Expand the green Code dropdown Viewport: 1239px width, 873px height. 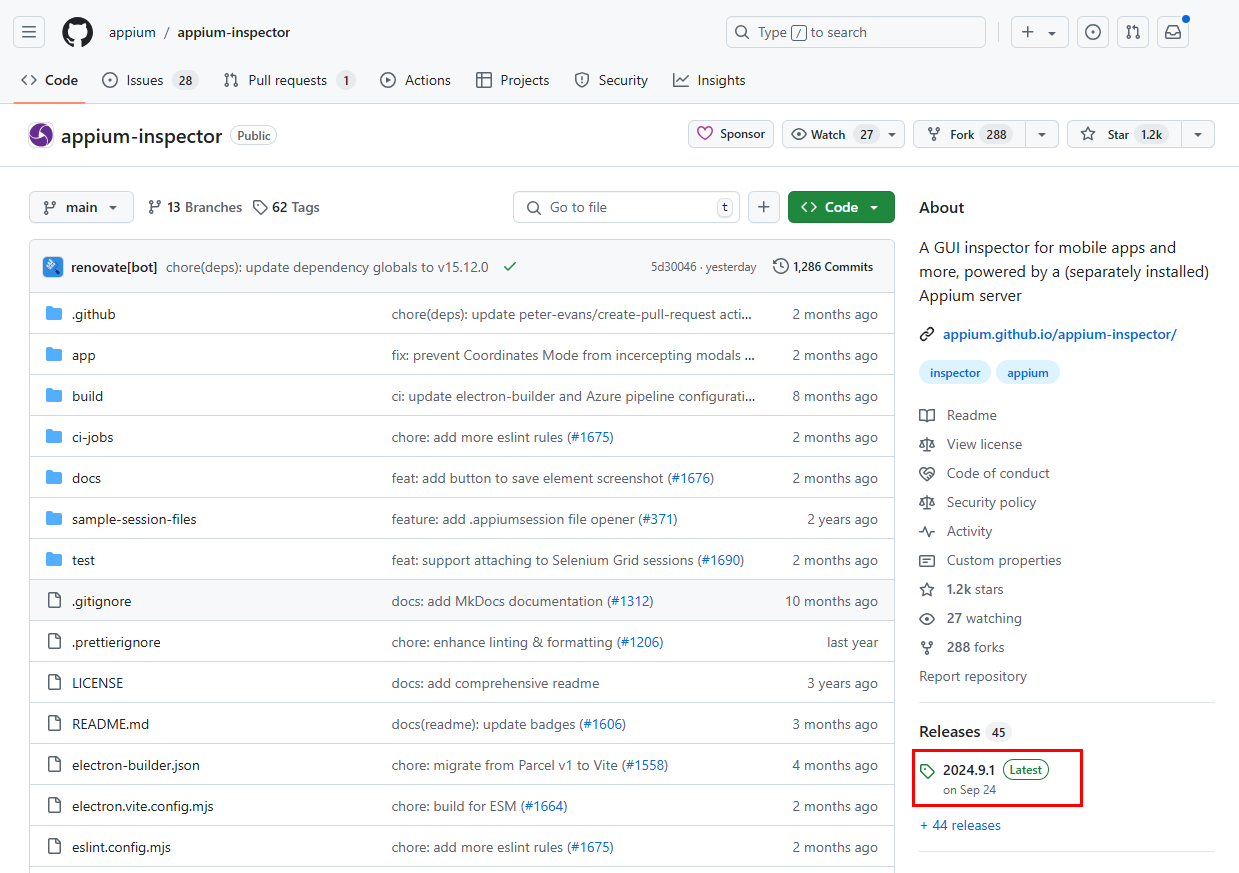click(x=840, y=207)
